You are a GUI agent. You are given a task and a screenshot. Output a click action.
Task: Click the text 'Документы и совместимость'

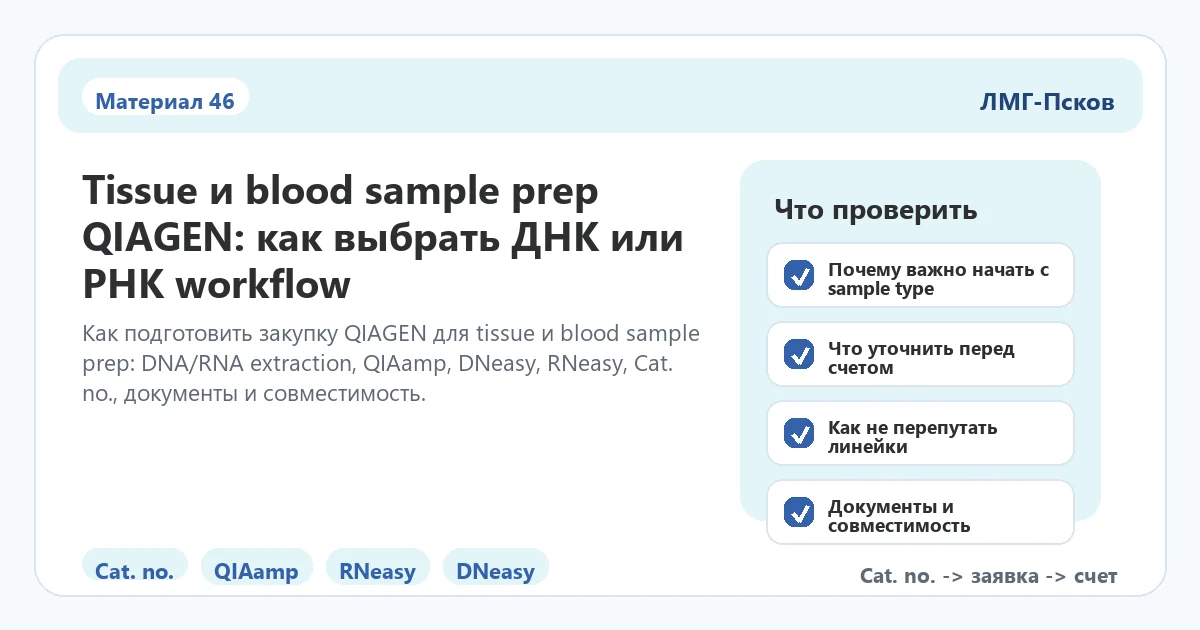point(899,516)
